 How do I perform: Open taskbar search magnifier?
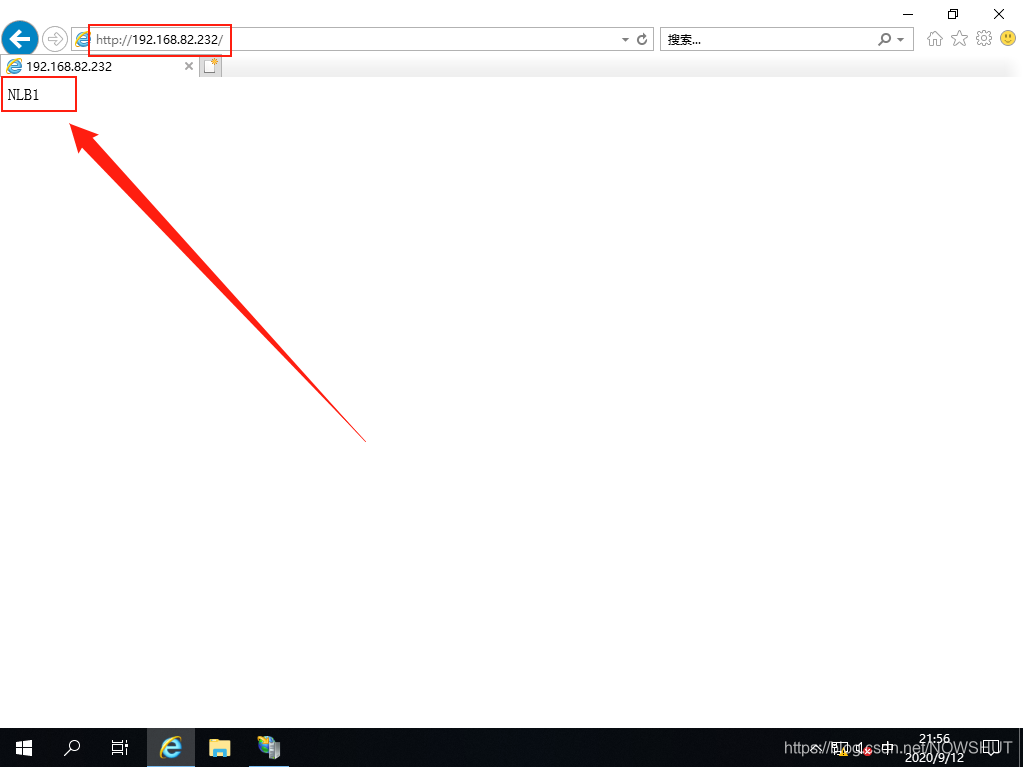72,747
